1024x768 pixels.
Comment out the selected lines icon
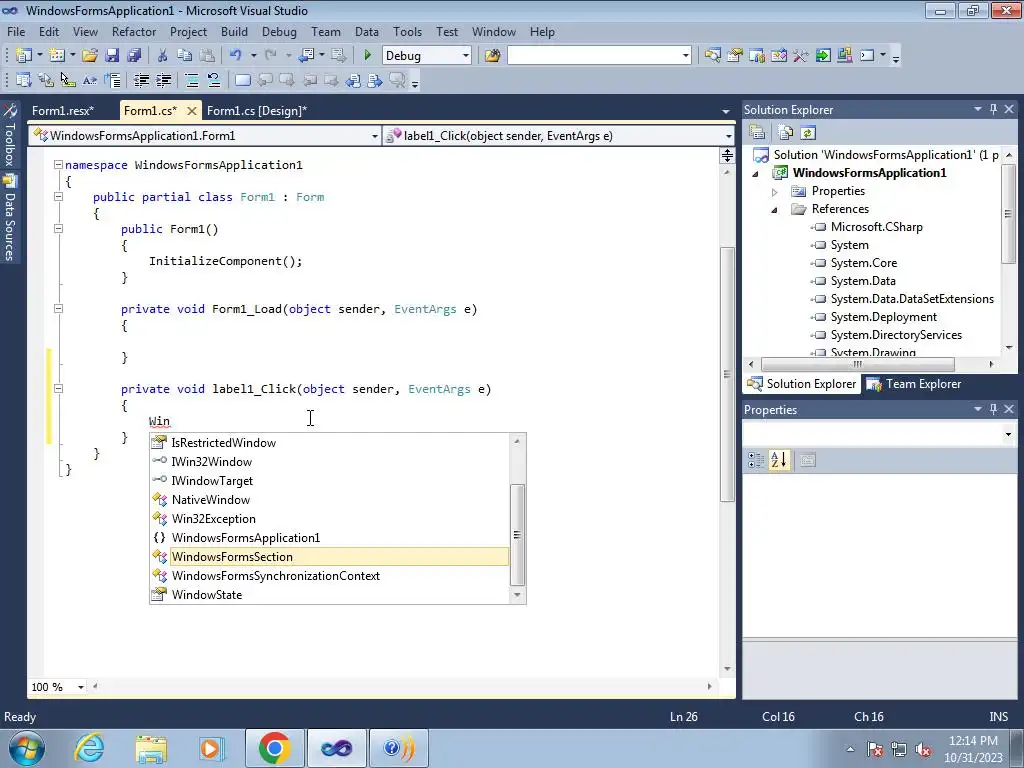pos(192,80)
